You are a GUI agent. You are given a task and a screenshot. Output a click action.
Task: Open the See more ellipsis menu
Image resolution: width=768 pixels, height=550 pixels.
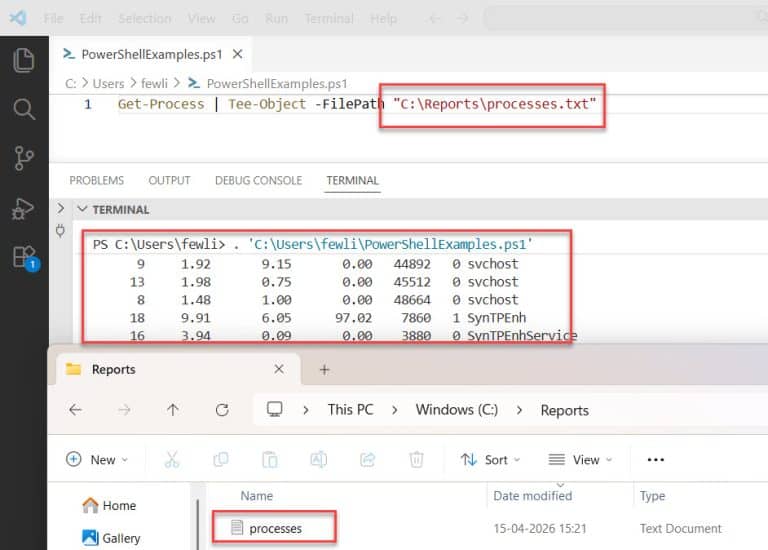655,459
